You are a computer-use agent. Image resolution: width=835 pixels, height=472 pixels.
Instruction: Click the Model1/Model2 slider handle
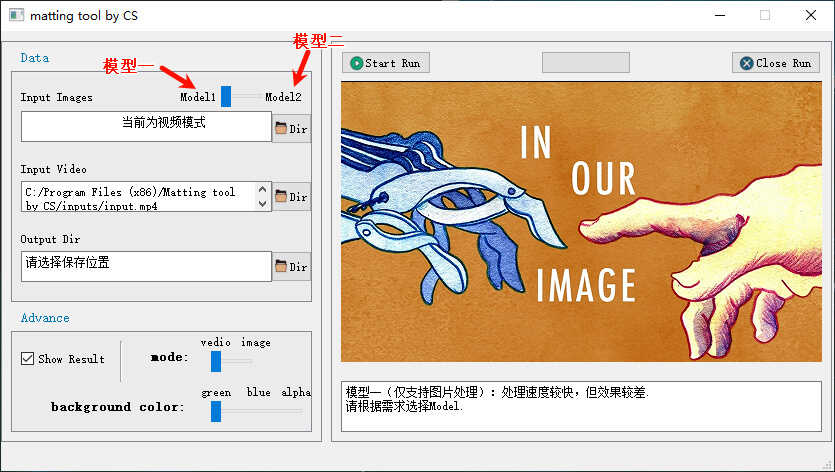tap(226, 97)
